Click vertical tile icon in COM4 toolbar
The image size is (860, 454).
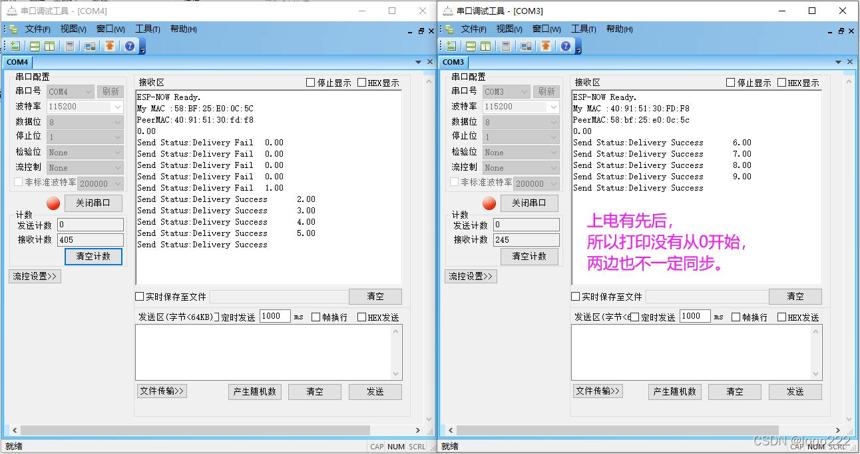tap(49, 47)
